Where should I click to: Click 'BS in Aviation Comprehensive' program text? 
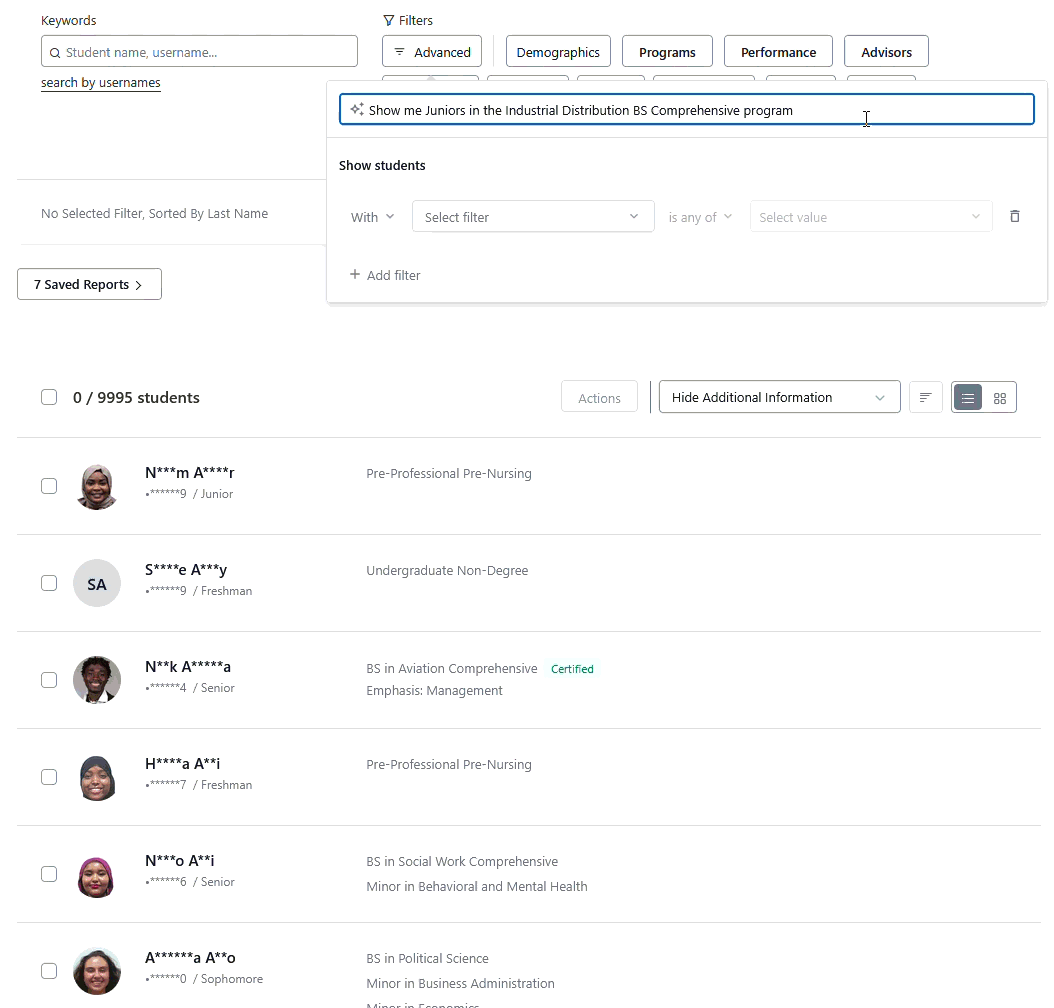[452, 669]
